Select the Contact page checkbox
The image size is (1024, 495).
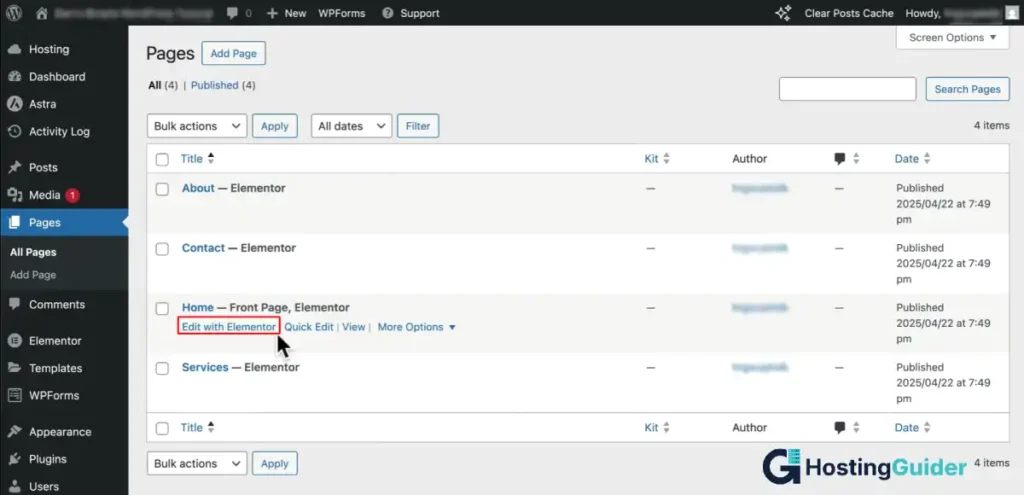pyautogui.click(x=162, y=249)
